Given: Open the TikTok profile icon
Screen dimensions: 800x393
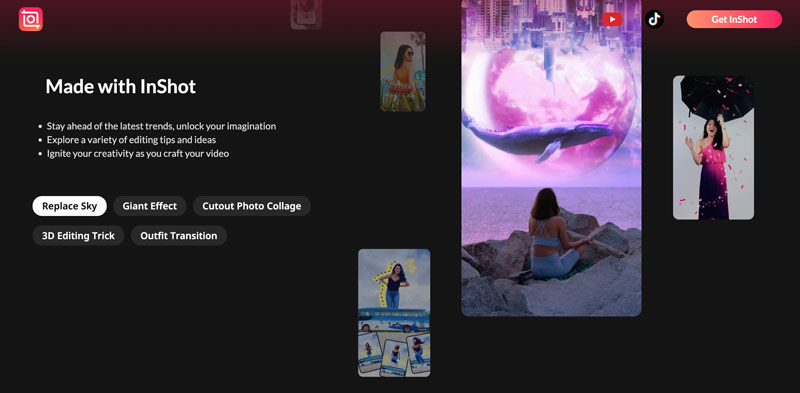Looking at the screenshot, I should click(654, 19).
